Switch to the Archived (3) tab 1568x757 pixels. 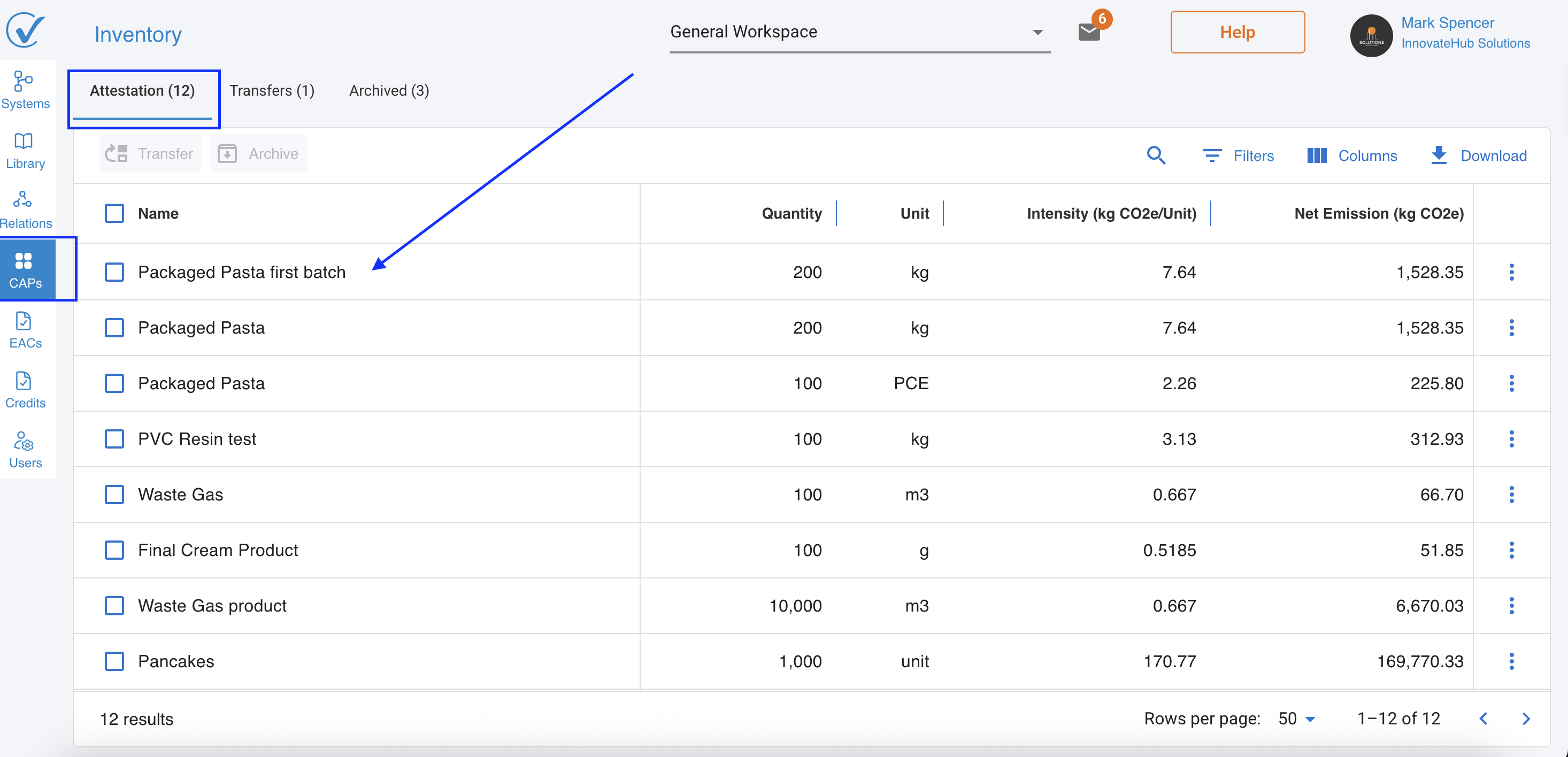(x=389, y=91)
